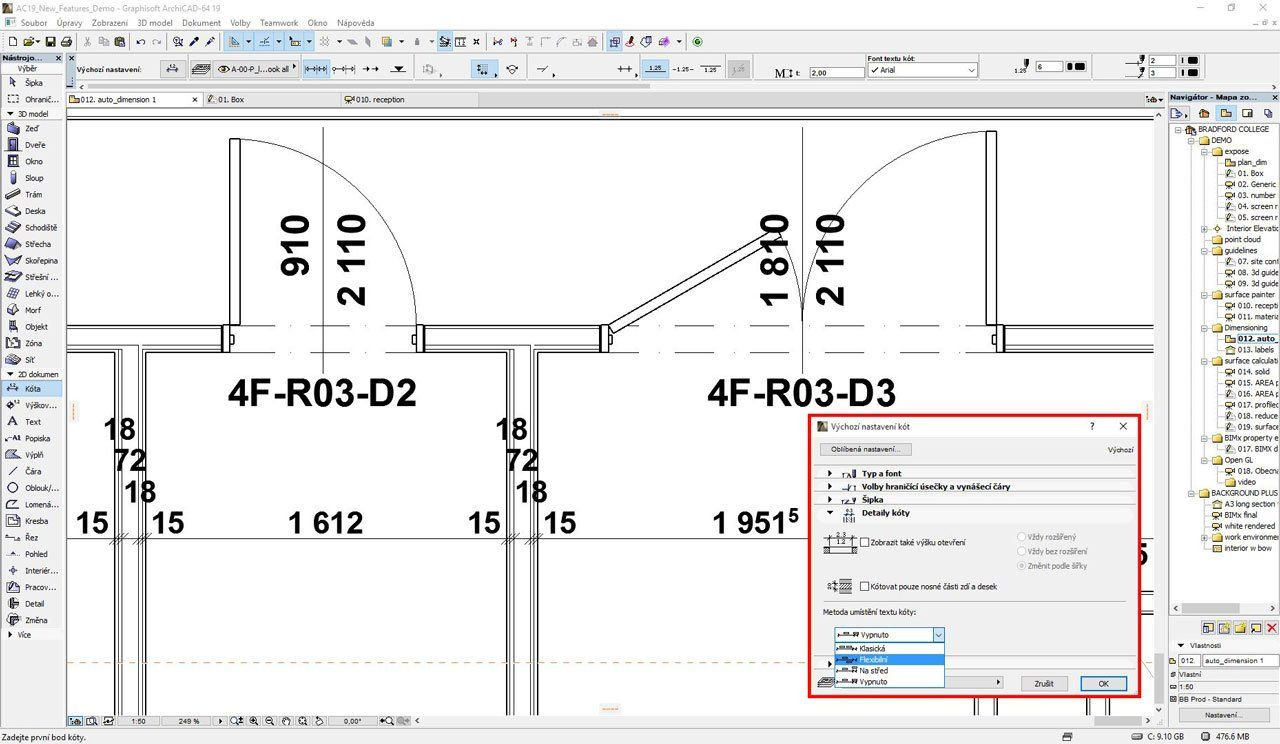
Task: Click the OK button in dialog
Action: point(1103,683)
